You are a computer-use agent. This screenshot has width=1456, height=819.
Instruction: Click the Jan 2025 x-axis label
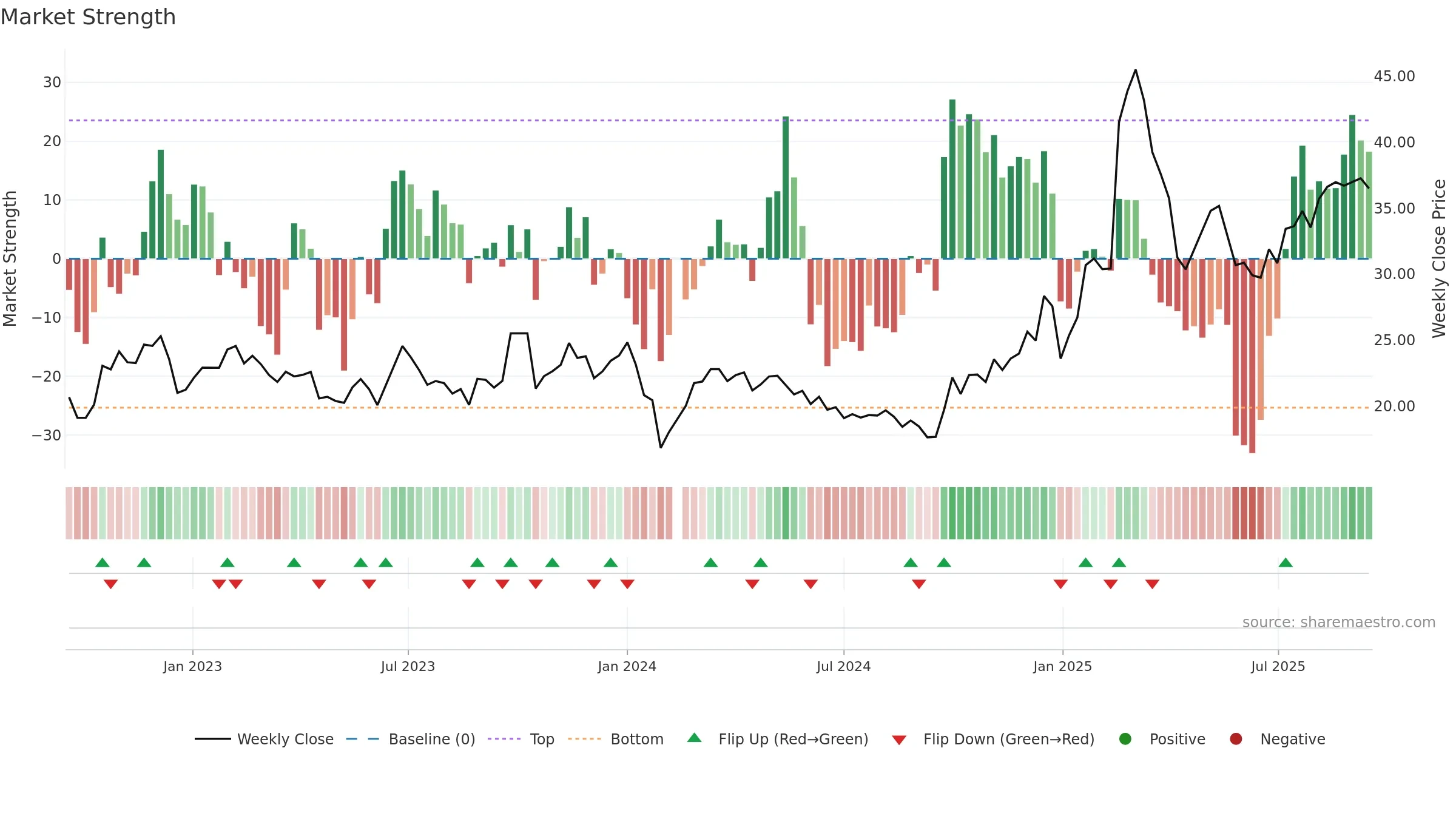(1062, 667)
